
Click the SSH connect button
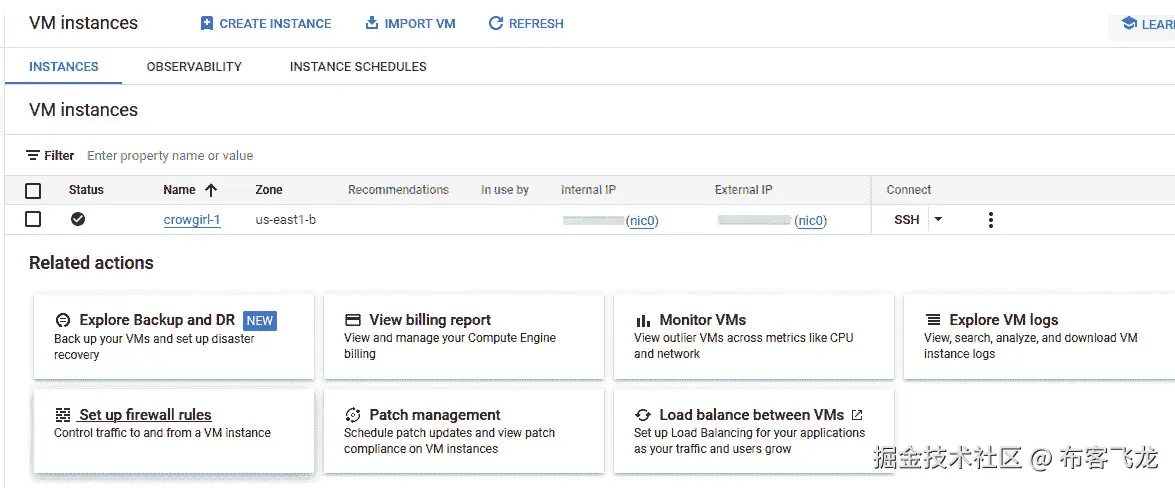(906, 220)
